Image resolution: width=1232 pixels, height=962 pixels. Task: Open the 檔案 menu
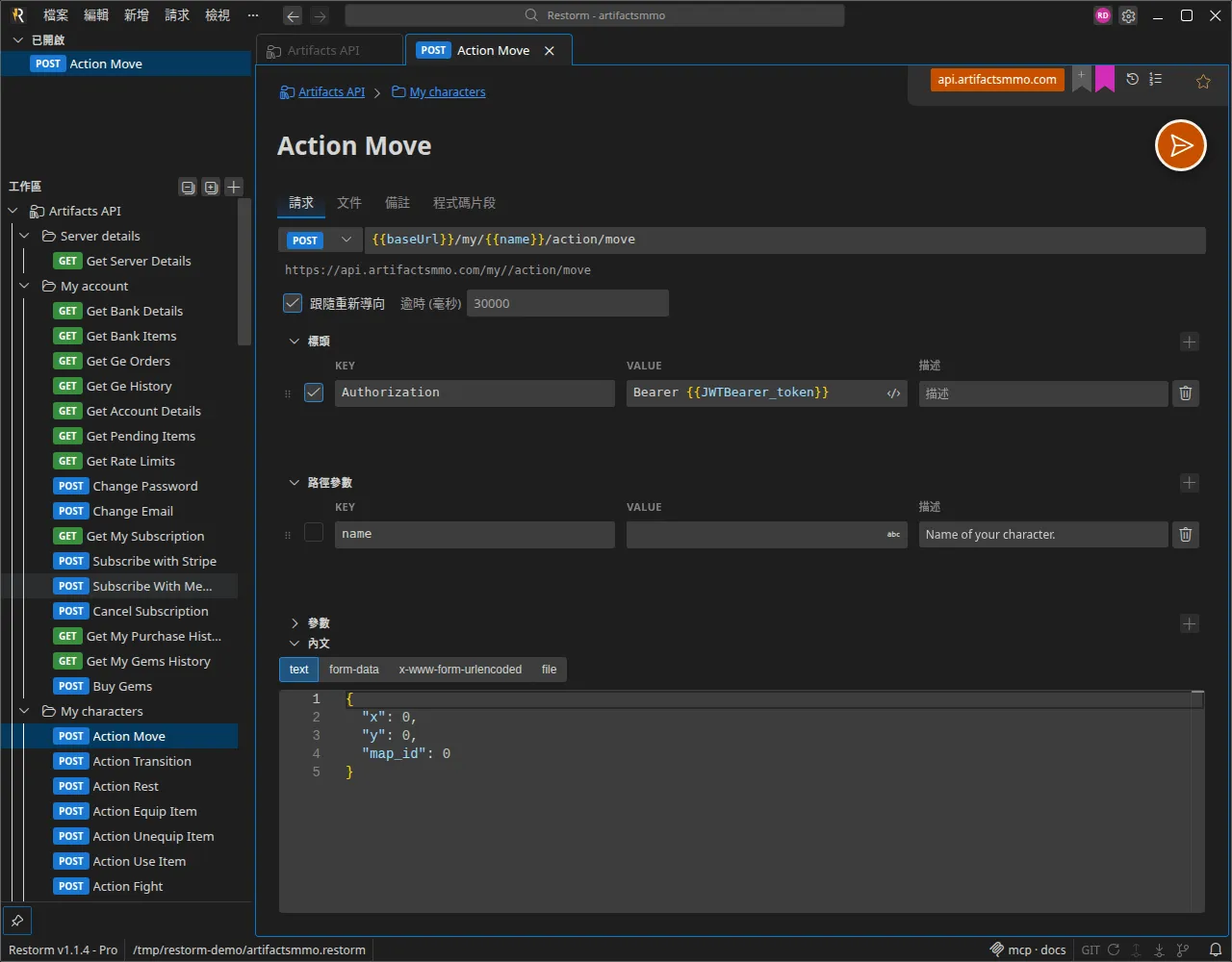(56, 15)
